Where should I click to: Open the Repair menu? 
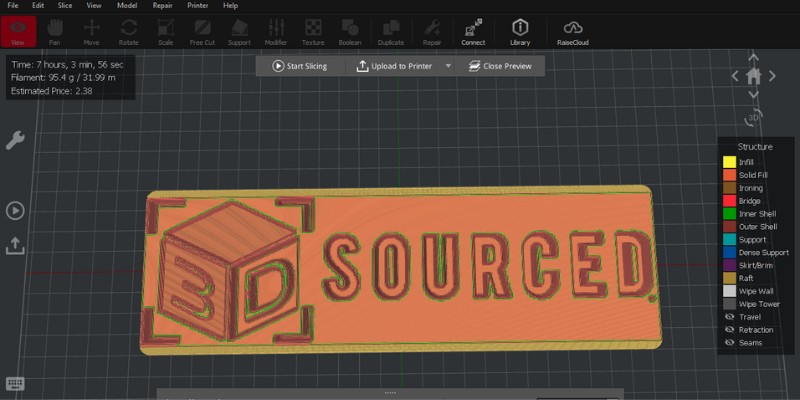(x=162, y=6)
